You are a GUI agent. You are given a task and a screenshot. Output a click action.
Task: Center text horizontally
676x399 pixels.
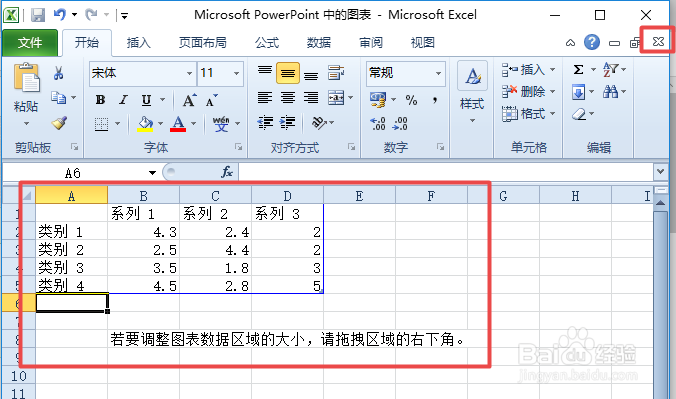click(288, 97)
